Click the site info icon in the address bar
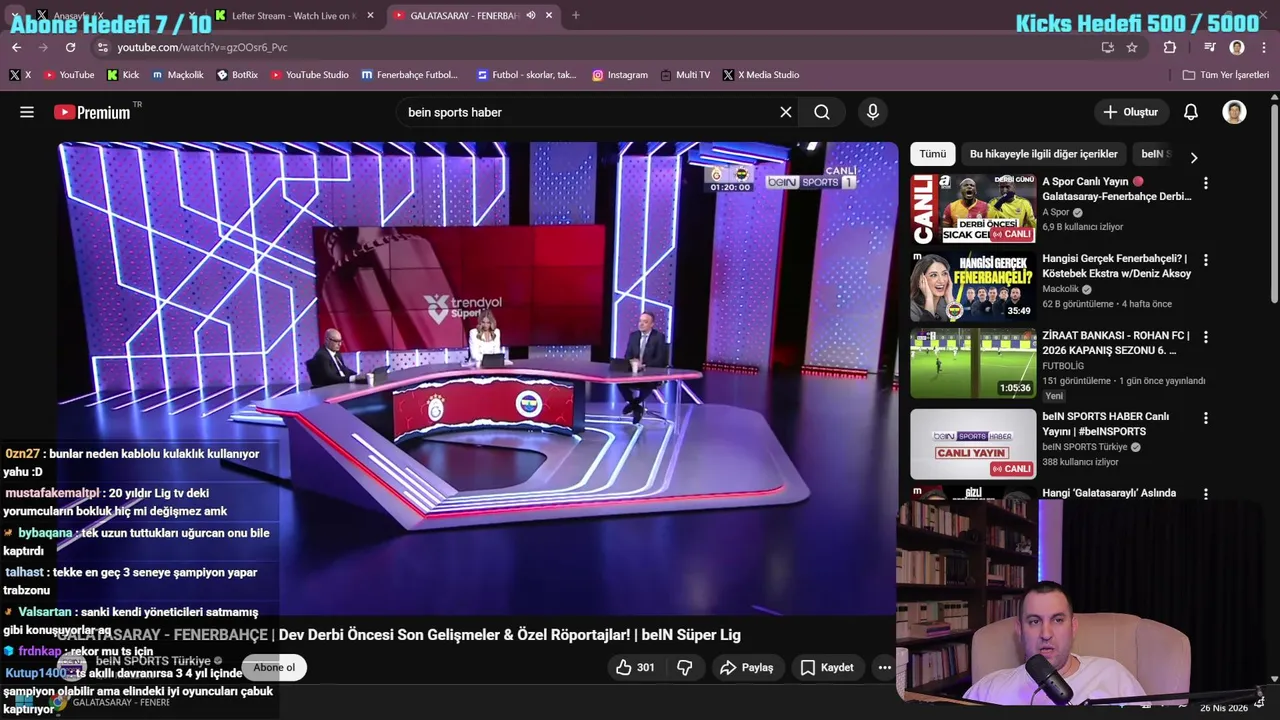Viewport: 1280px width, 720px height. [x=102, y=47]
